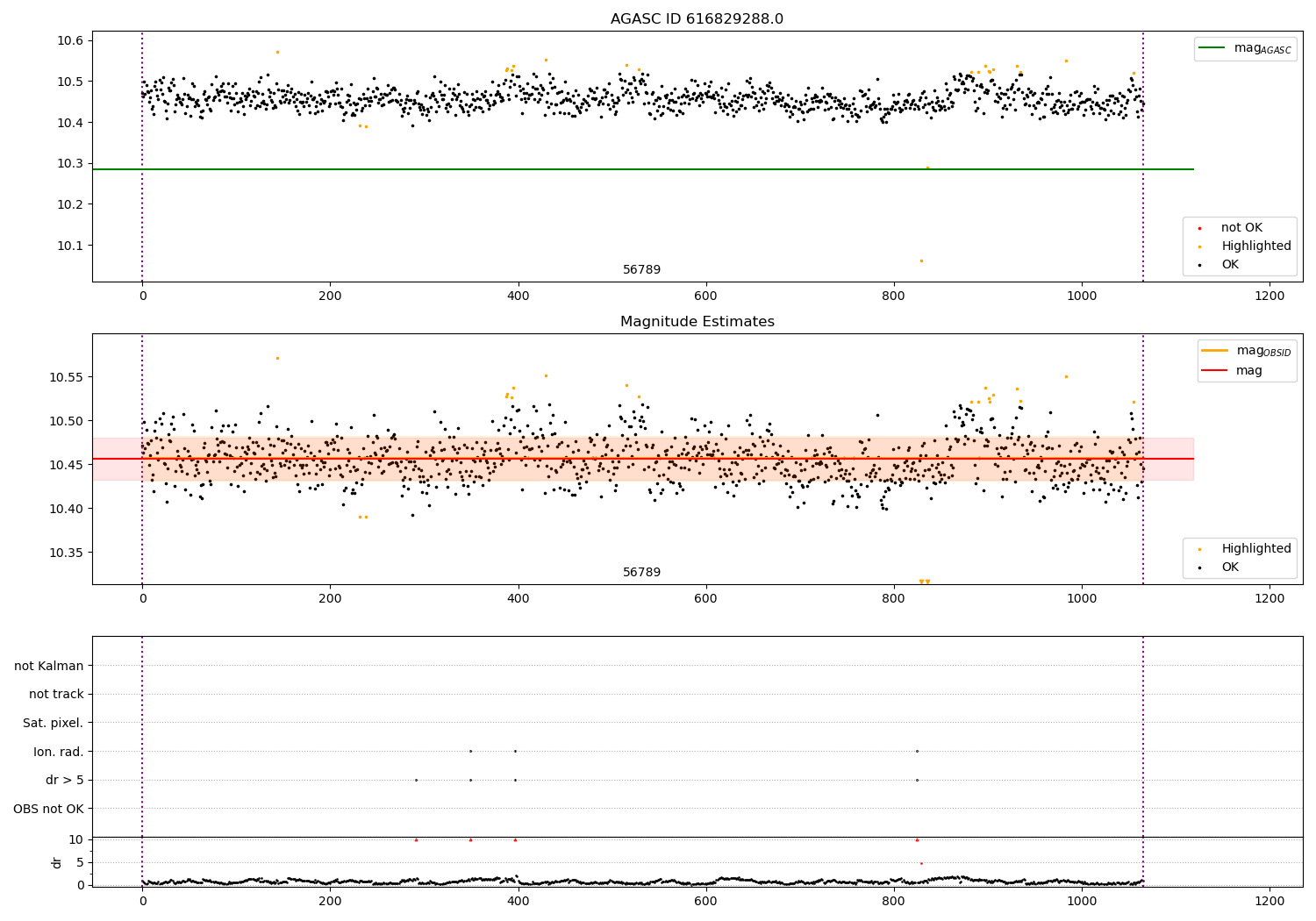
Task: Click the 'Magnitude Estimates' subplot title
Action: point(697,322)
